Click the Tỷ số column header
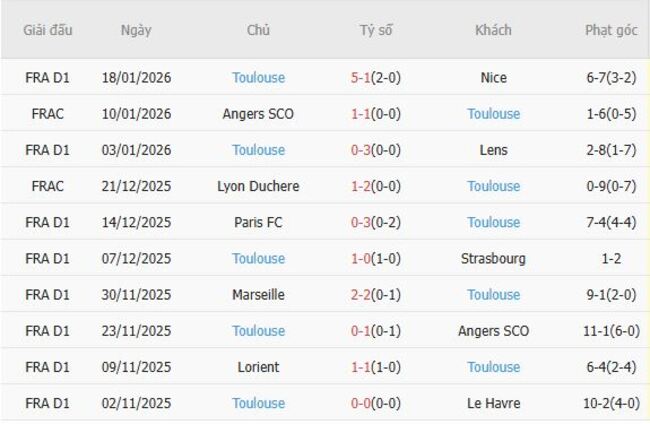 point(376,30)
